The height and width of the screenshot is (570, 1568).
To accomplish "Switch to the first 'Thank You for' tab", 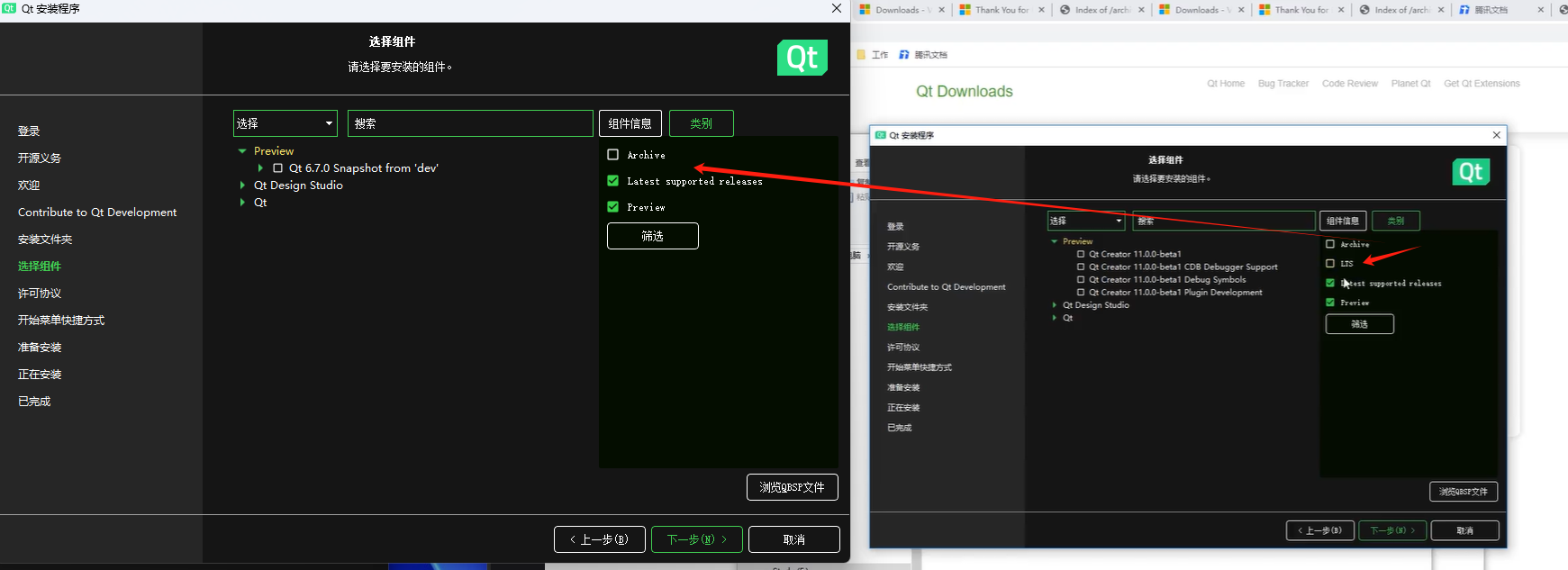I will 1002,10.
